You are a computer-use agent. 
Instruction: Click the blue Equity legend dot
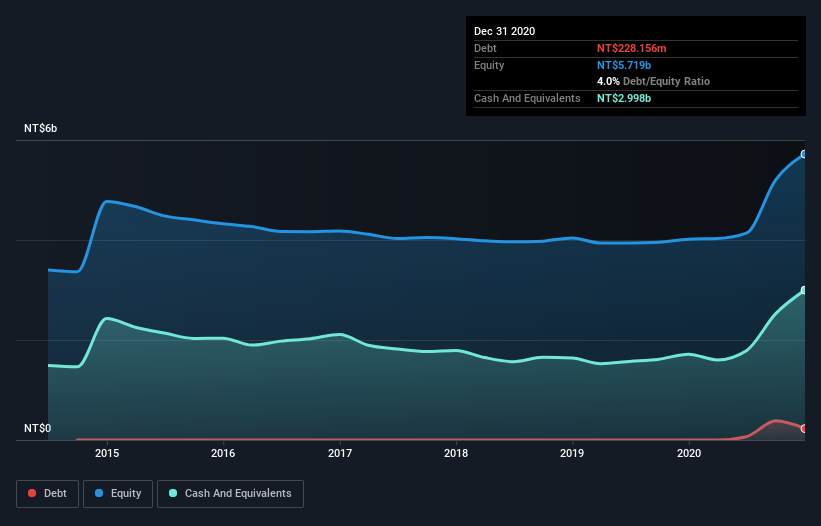point(99,493)
